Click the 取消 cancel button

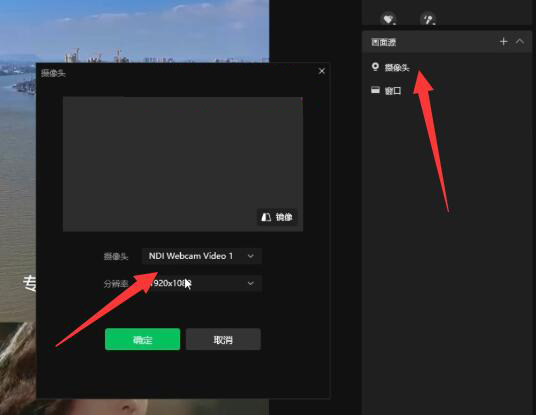point(223,339)
